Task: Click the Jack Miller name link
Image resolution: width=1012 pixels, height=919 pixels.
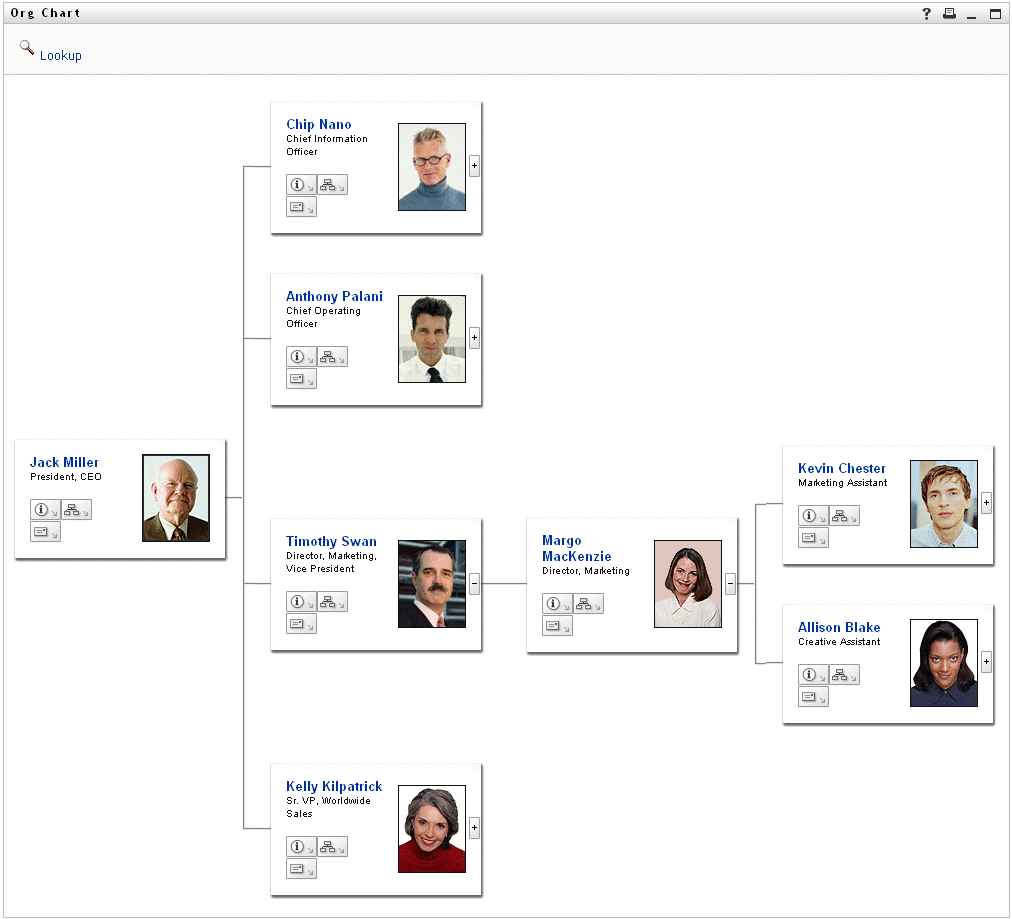Action: (64, 462)
